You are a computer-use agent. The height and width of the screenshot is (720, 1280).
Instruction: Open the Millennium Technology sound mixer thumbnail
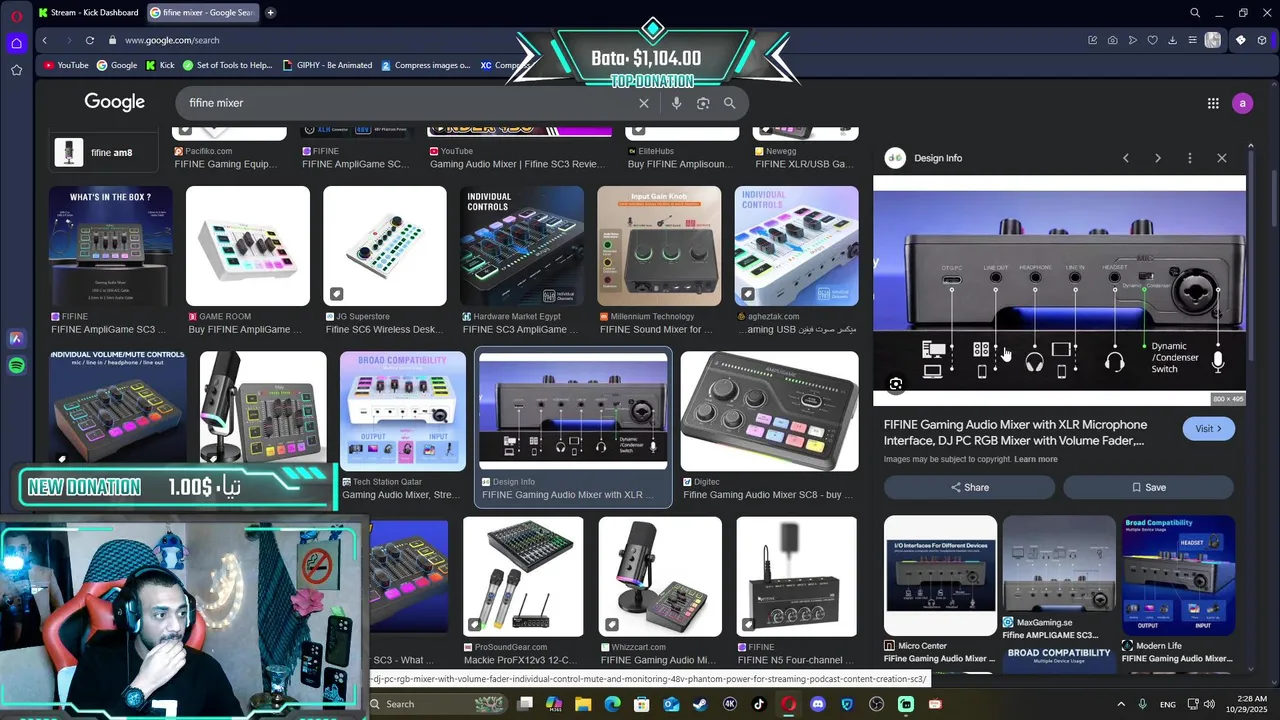pyautogui.click(x=659, y=246)
